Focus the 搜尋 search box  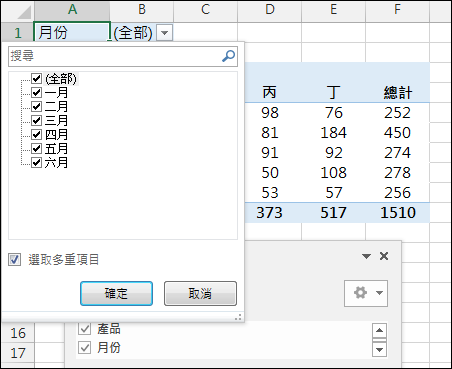pyautogui.click(x=123, y=56)
